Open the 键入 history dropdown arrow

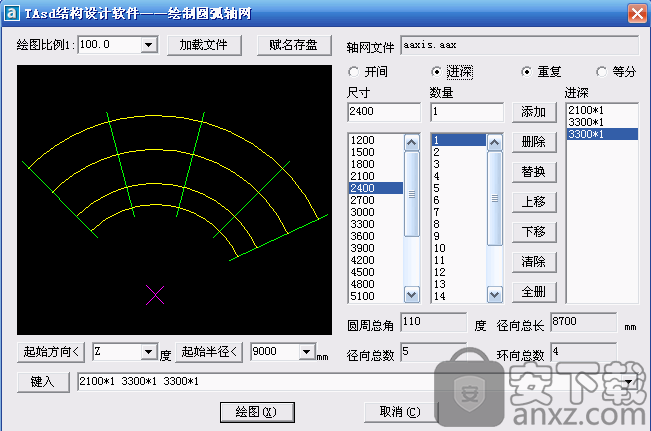click(x=629, y=381)
